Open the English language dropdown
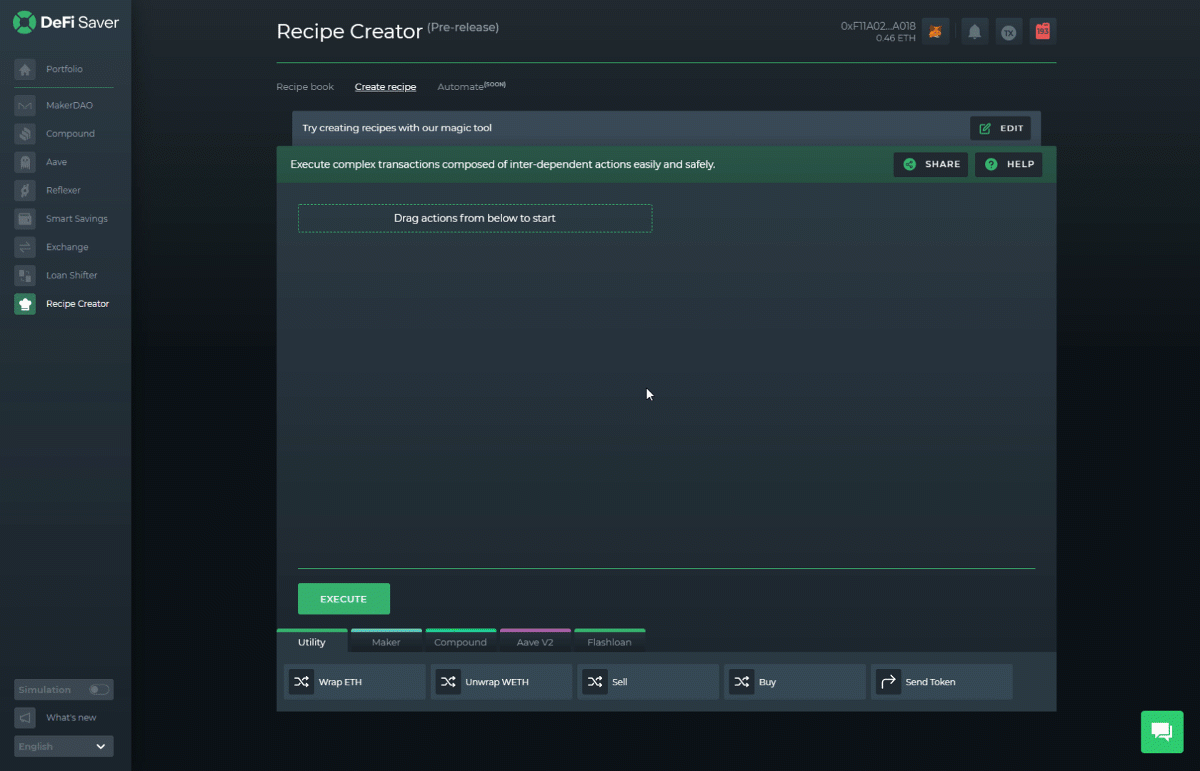1200x771 pixels. coord(63,746)
